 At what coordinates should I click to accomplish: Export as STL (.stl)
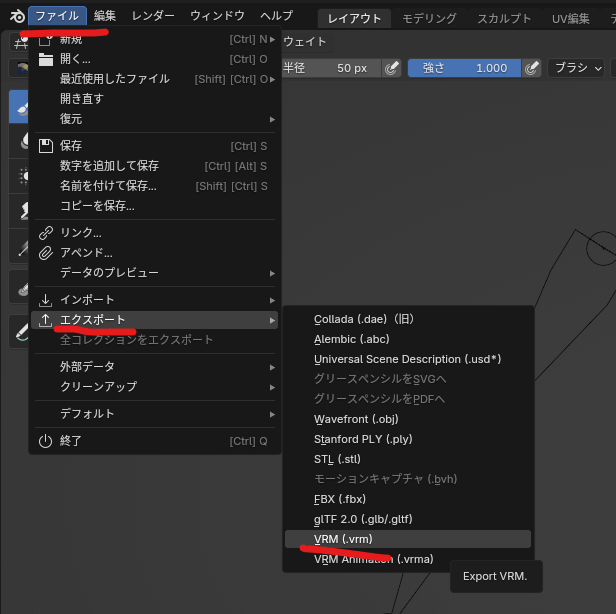pos(408,459)
